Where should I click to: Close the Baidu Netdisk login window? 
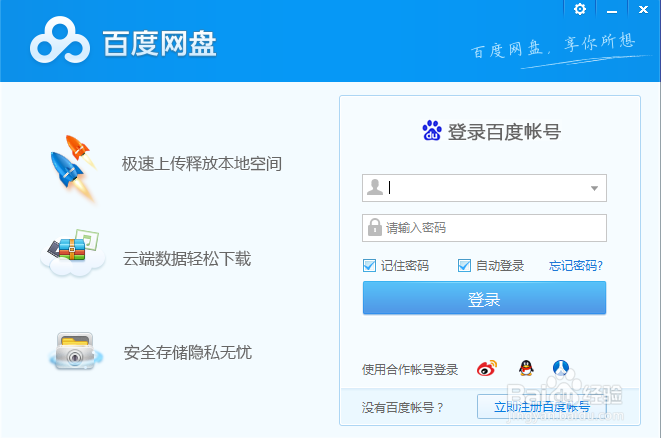(643, 9)
